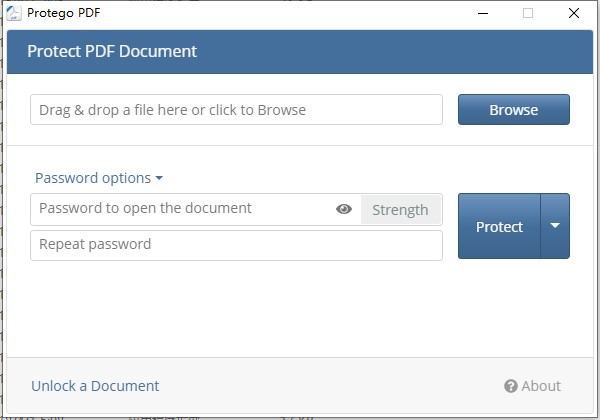
Task: Click the Password options label text
Action: [x=93, y=178]
